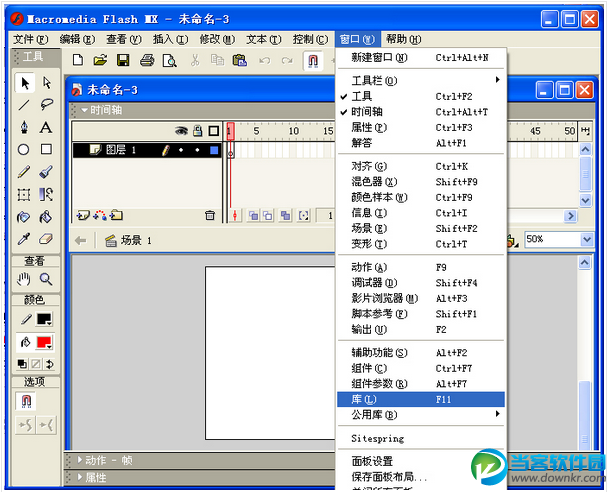The width and height of the screenshot is (607, 492).
Task: Select the Subselection tool
Action: [x=46, y=83]
